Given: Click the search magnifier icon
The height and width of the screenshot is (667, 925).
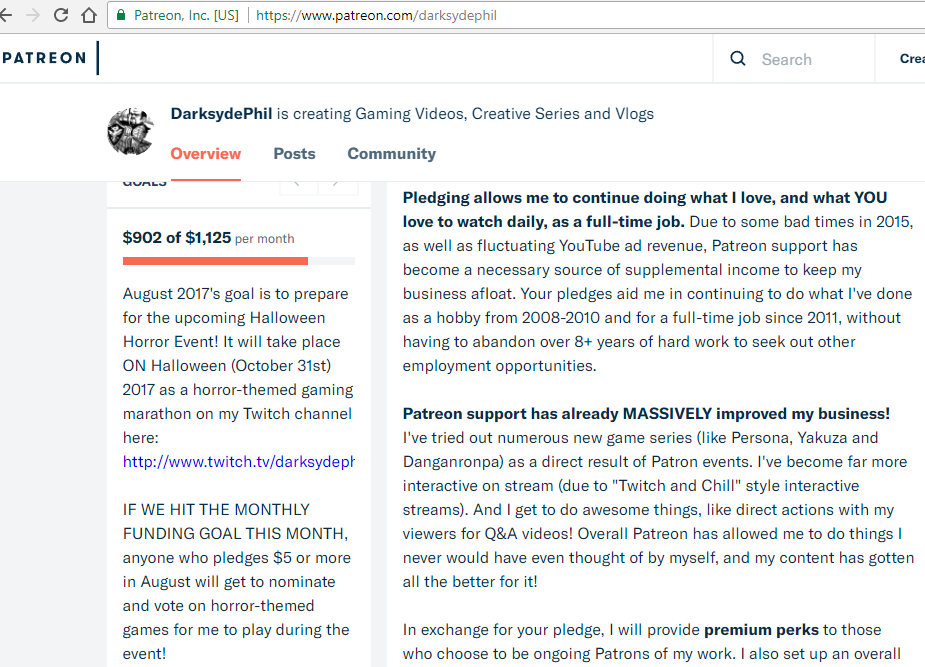Looking at the screenshot, I should tap(738, 58).
